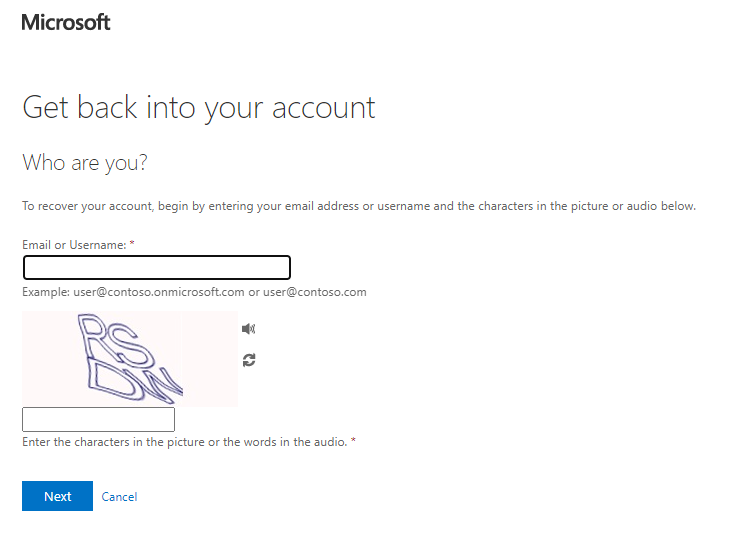This screenshot has width=742, height=559.
Task: Click the "Who are you?" subheading
Action: tap(85, 163)
